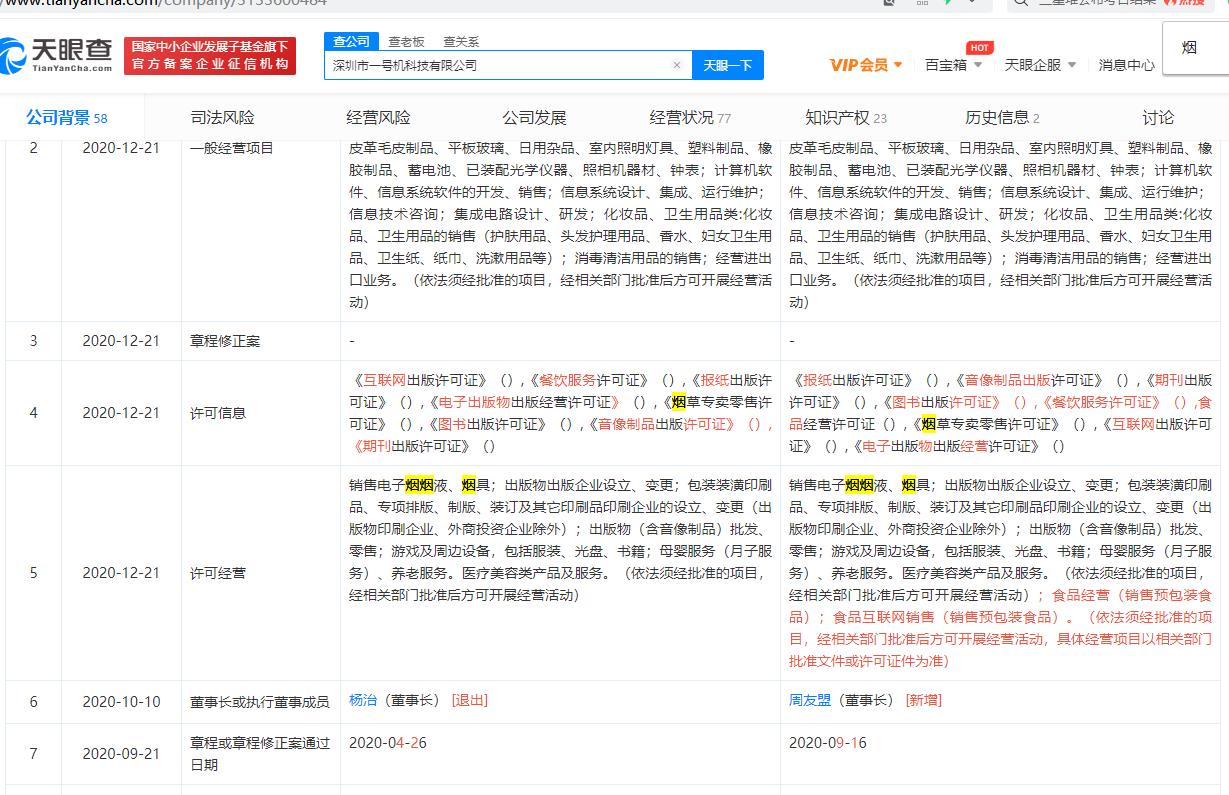Open the 公司背景 tab
Viewport: 1229px width, 795px height.
[66, 118]
